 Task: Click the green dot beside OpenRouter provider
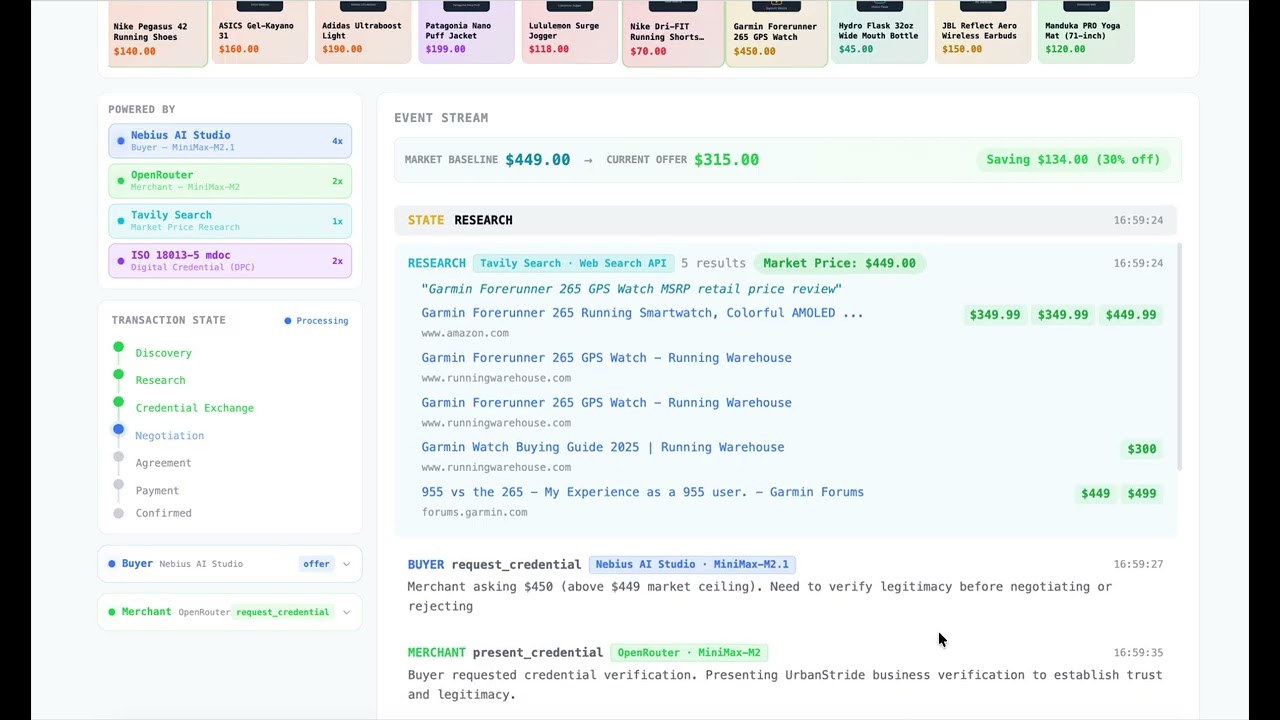(121, 181)
